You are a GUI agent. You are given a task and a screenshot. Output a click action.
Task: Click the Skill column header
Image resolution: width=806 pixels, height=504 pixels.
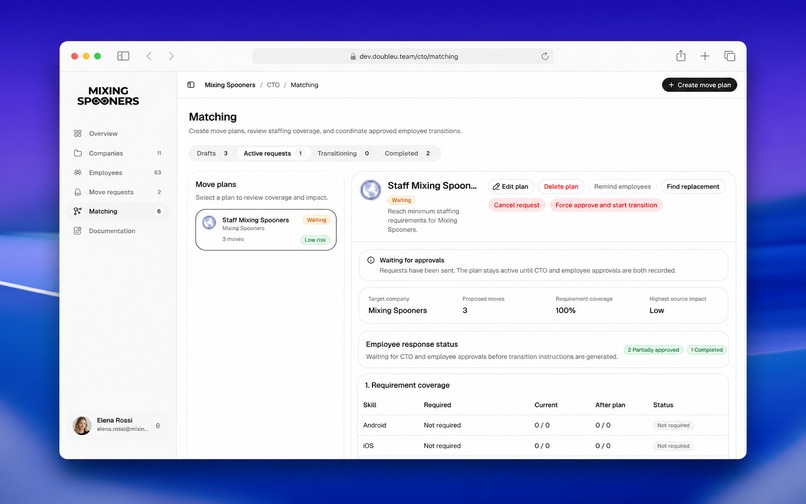pyautogui.click(x=370, y=405)
